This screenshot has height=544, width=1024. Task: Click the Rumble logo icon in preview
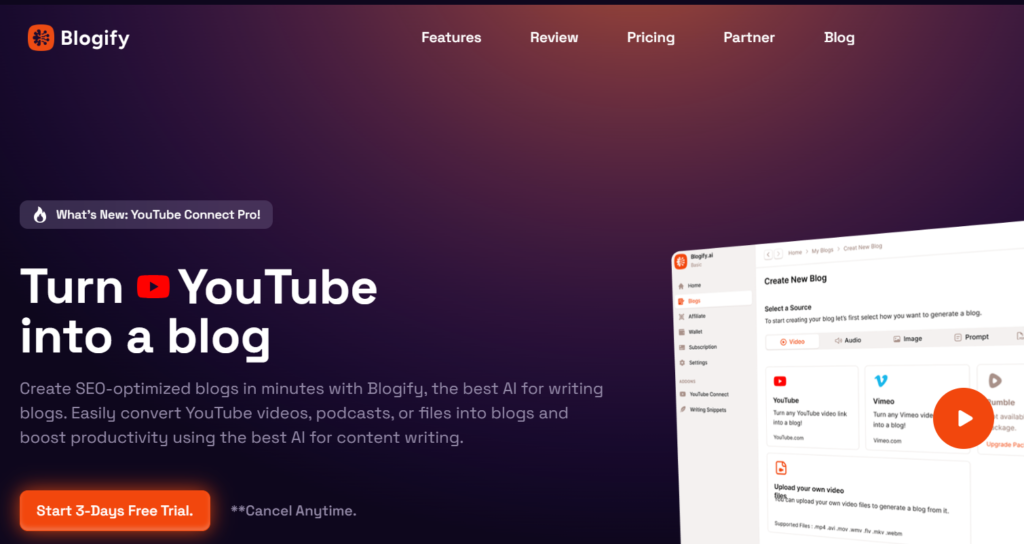tap(994, 381)
